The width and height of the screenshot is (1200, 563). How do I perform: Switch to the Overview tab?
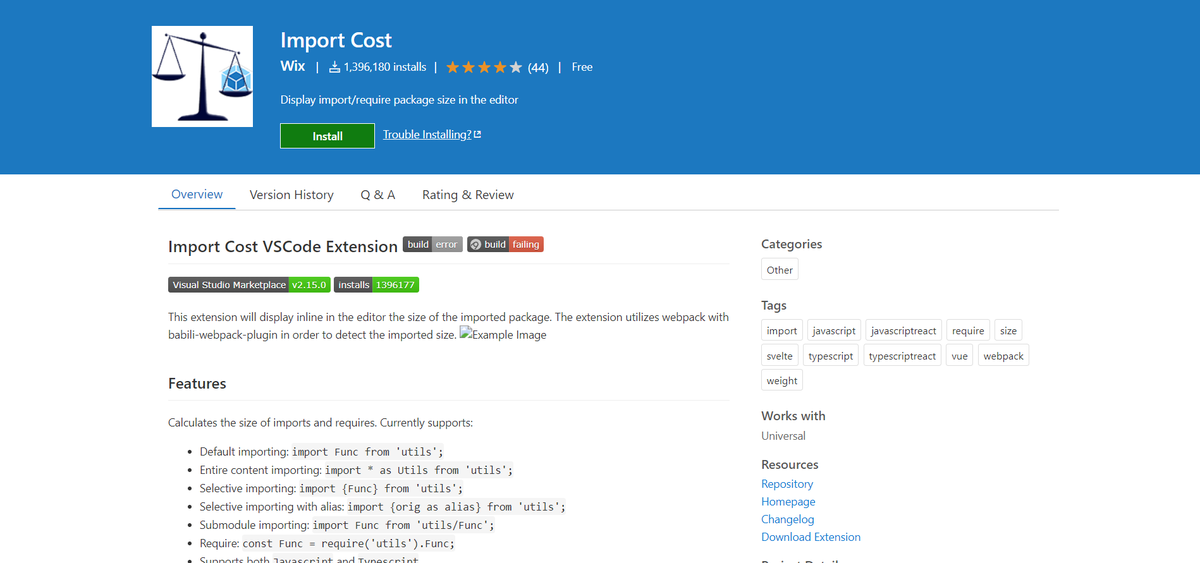(197, 194)
